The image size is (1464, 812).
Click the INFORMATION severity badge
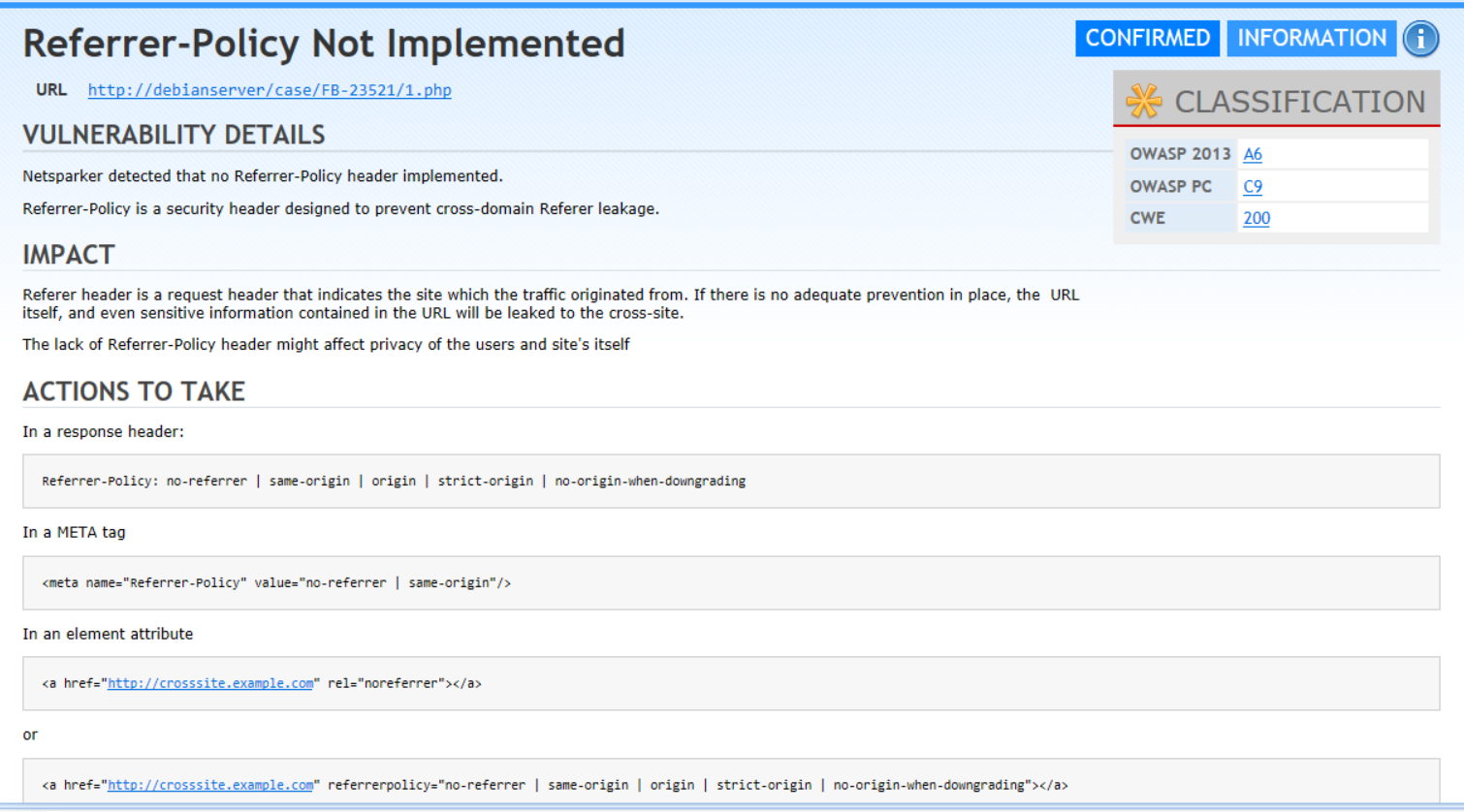coord(1311,38)
